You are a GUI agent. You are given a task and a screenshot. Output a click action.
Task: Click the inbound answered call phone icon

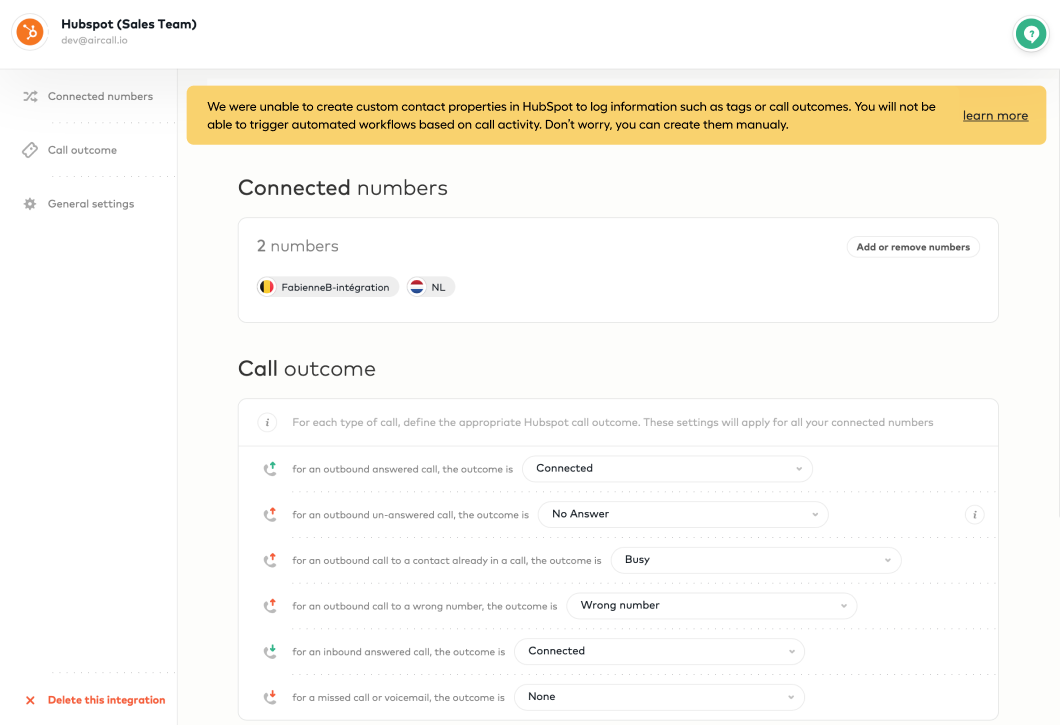point(270,651)
